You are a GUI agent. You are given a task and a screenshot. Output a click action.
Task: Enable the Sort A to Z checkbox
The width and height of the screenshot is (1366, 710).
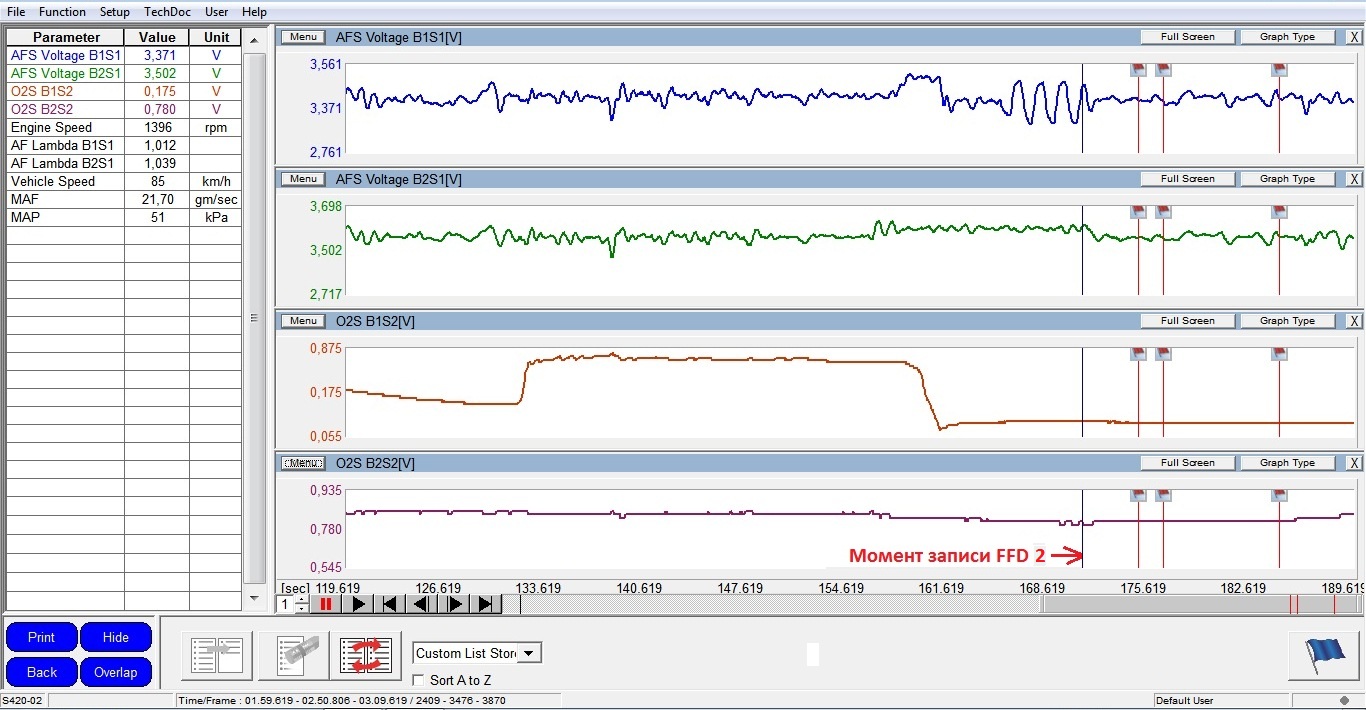coord(419,680)
